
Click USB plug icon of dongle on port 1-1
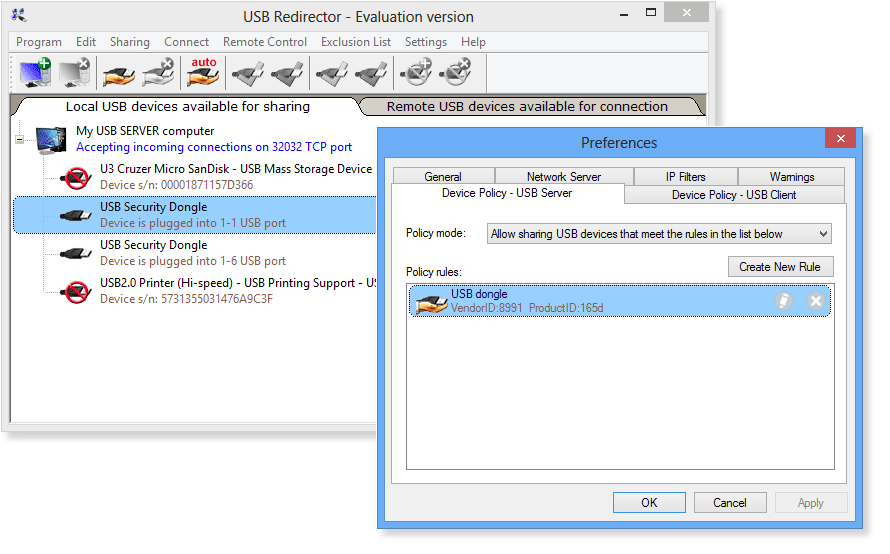coord(75,216)
